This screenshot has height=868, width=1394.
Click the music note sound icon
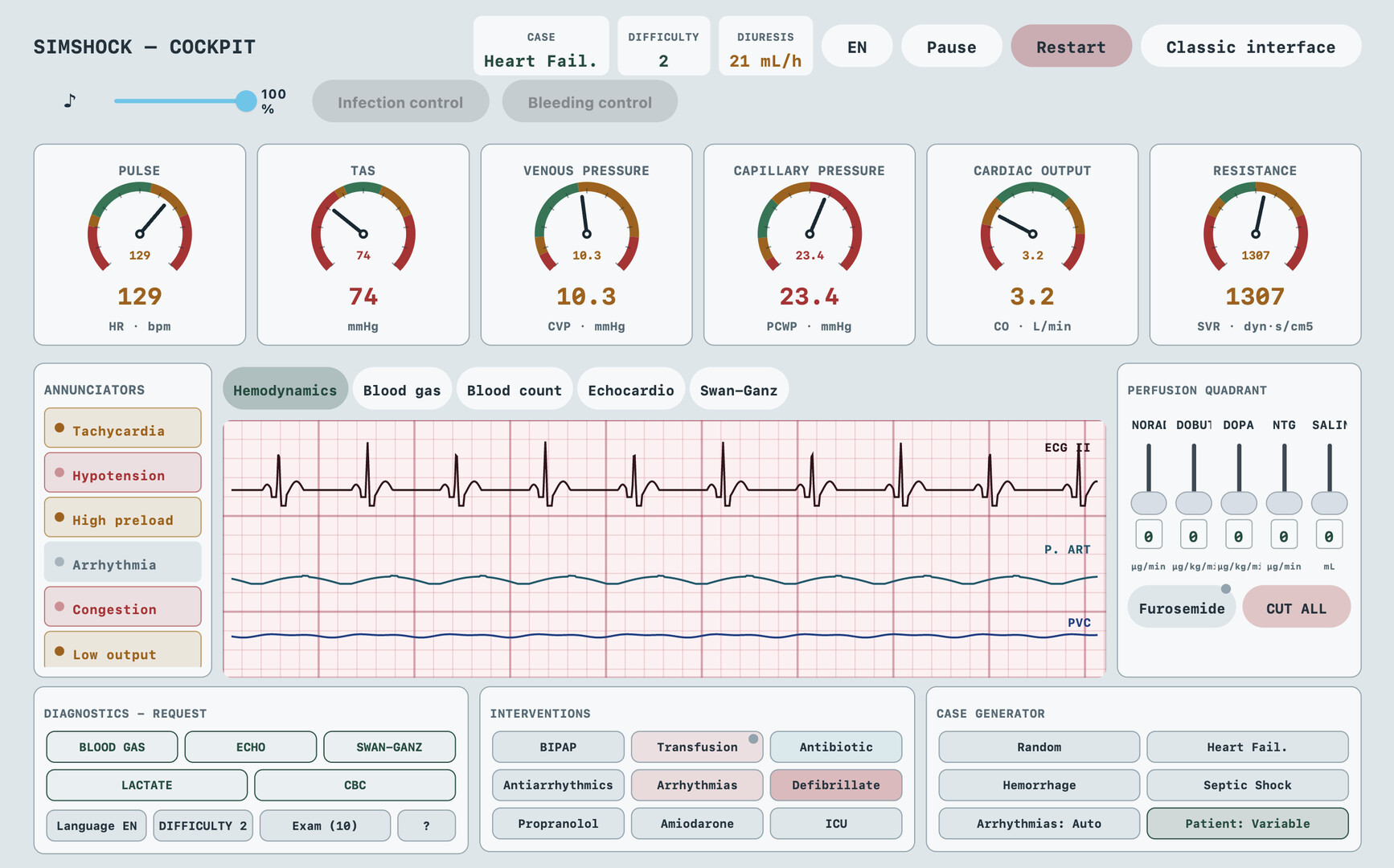70,101
